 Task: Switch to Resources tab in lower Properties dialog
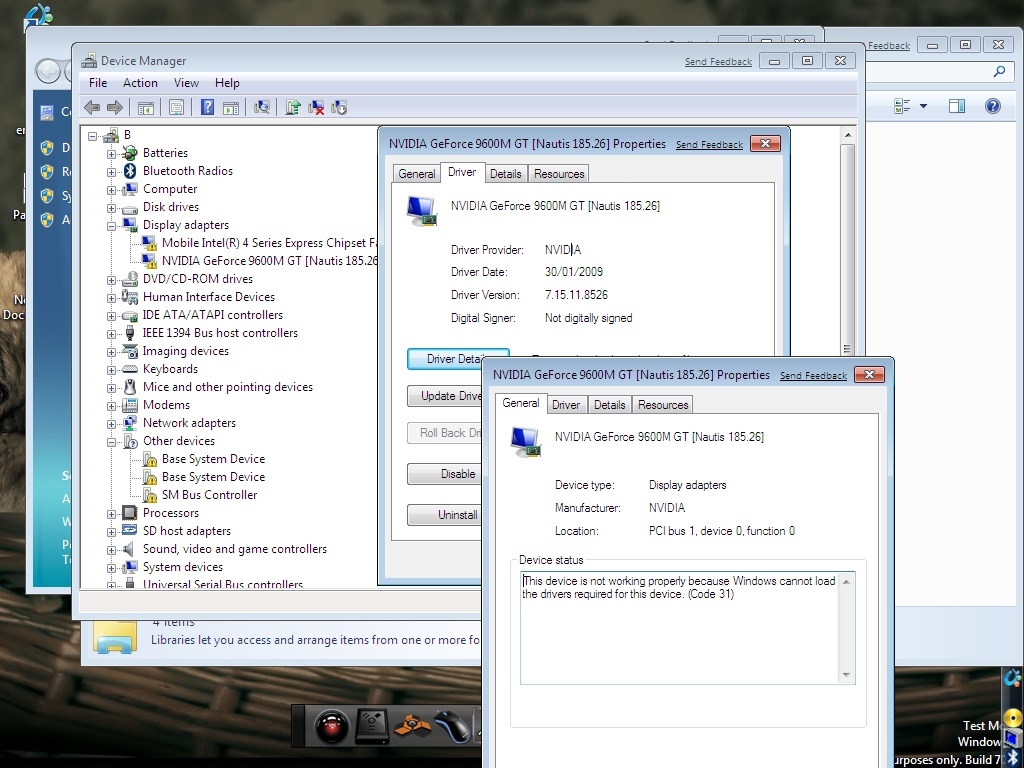click(663, 405)
